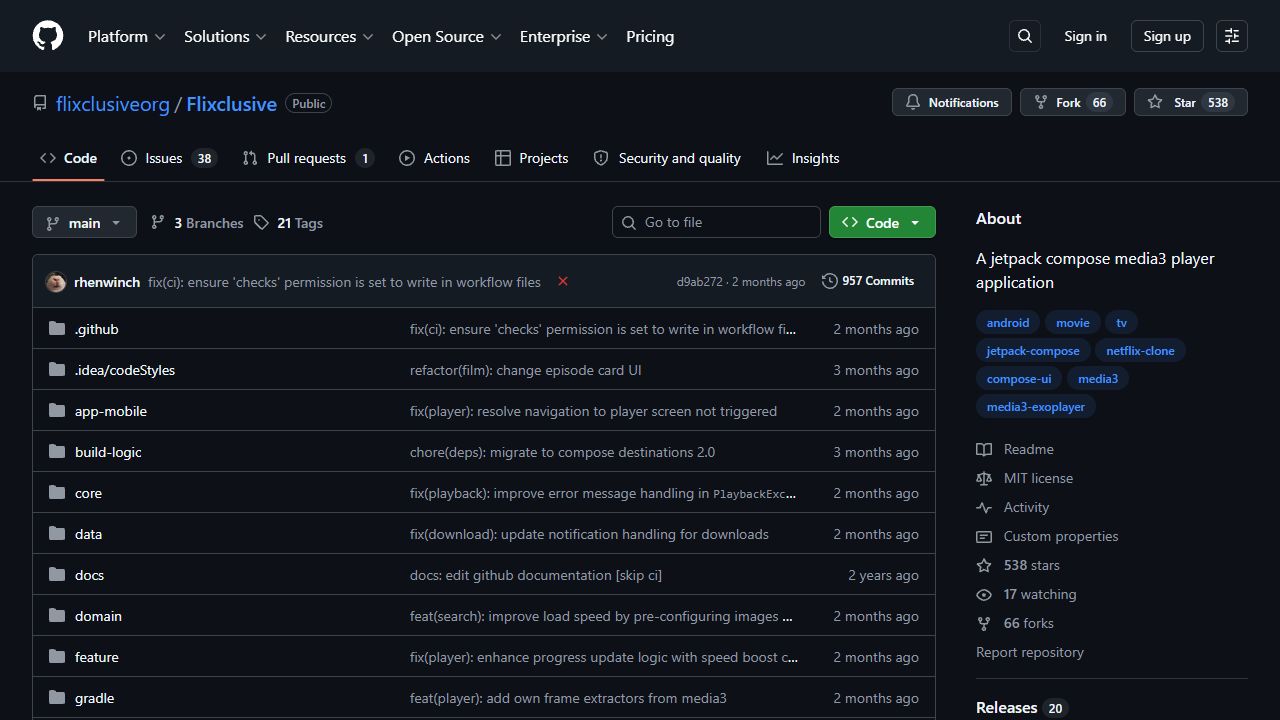Open the flixclusiveorg organization link
Screen dimensions: 1280x720
pyautogui.click(x=113, y=104)
